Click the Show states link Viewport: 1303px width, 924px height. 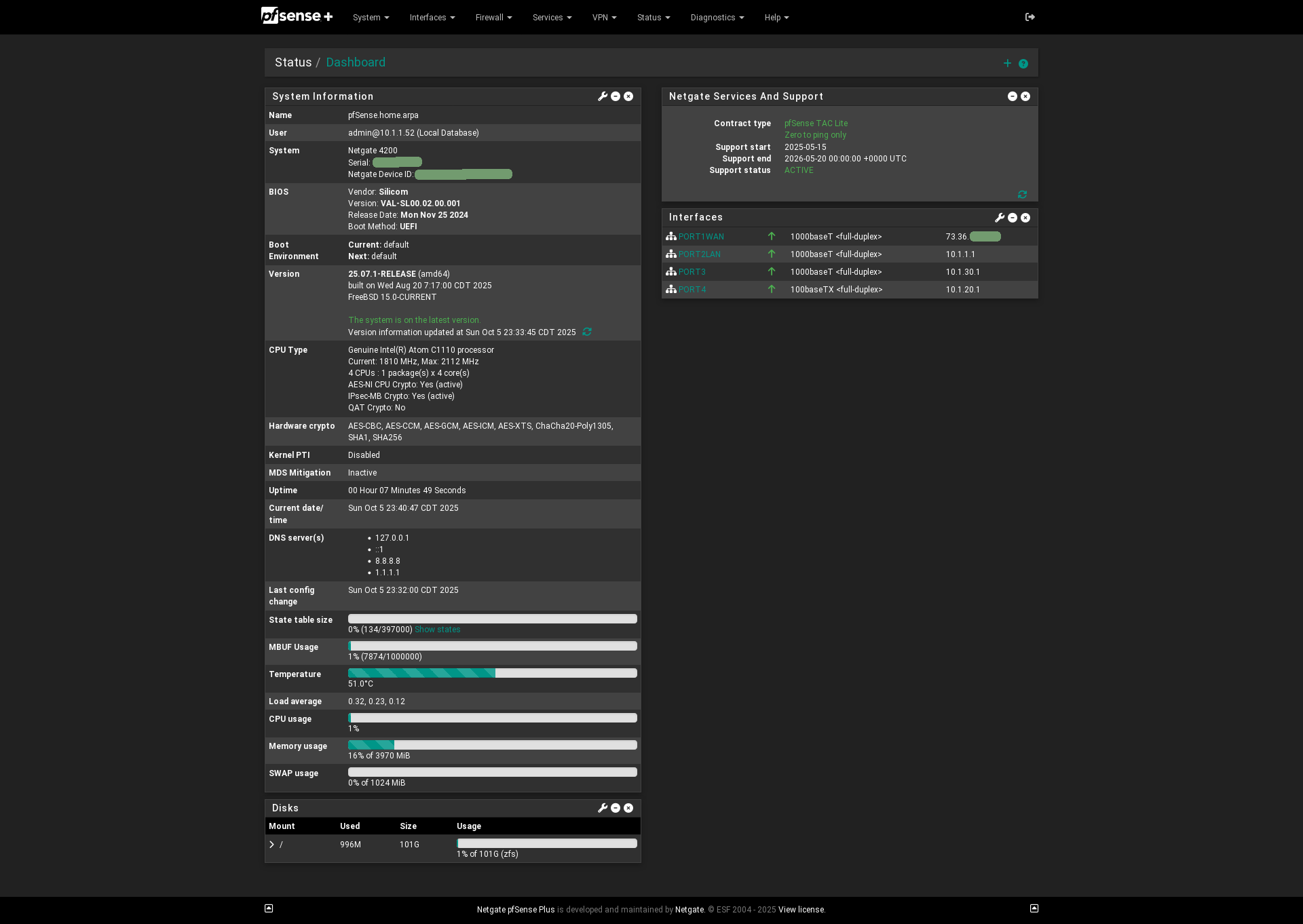437,630
